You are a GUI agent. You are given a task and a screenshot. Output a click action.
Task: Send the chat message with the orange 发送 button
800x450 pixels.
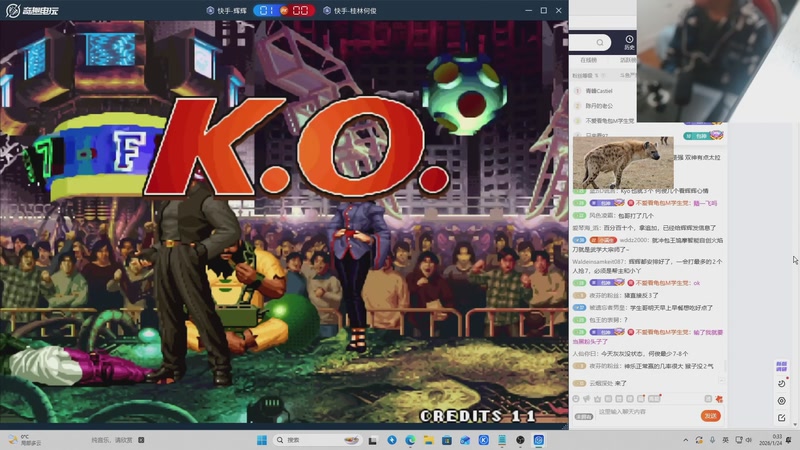click(710, 416)
